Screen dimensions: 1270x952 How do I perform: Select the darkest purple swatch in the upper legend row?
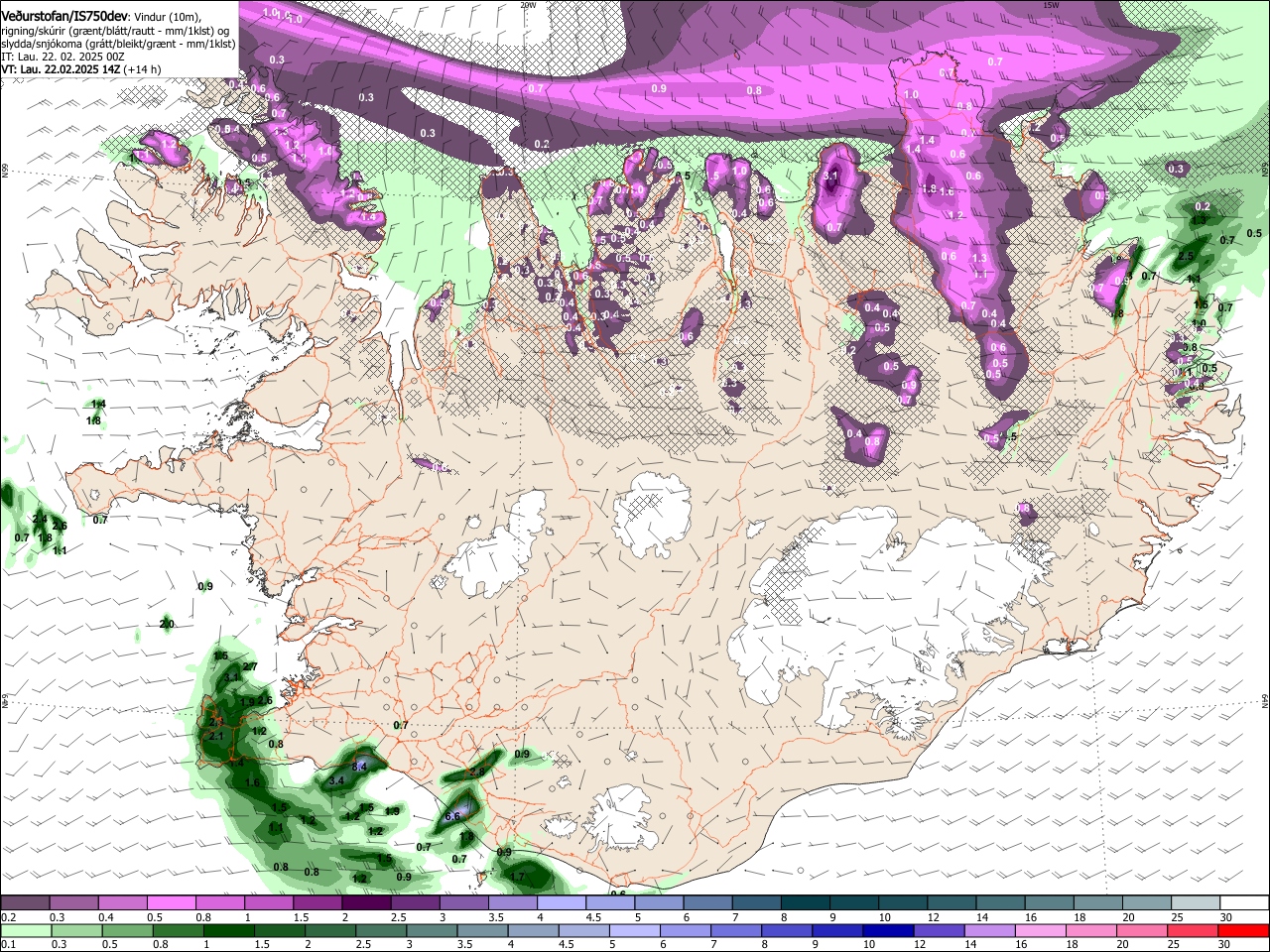tap(366, 902)
